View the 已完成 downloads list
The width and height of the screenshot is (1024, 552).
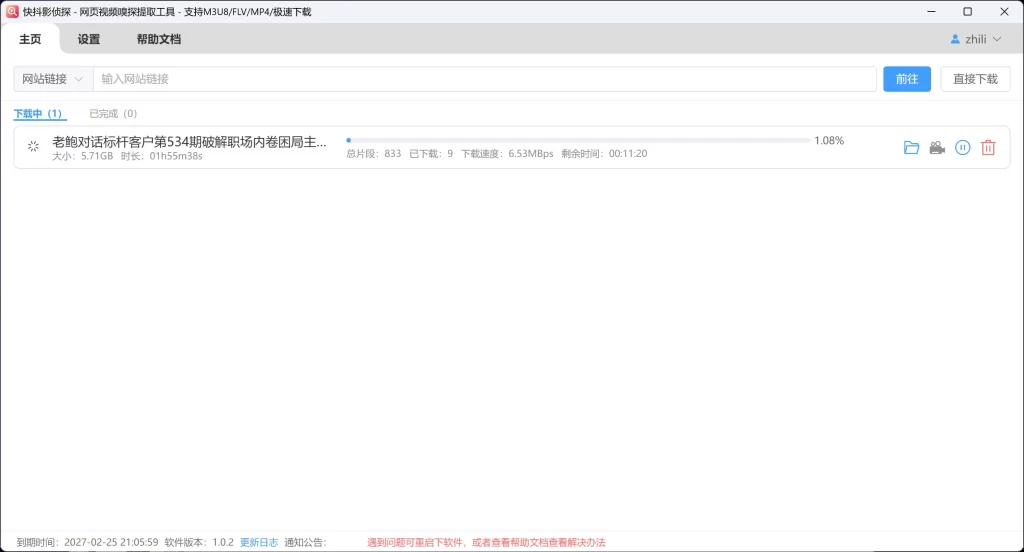tap(113, 114)
